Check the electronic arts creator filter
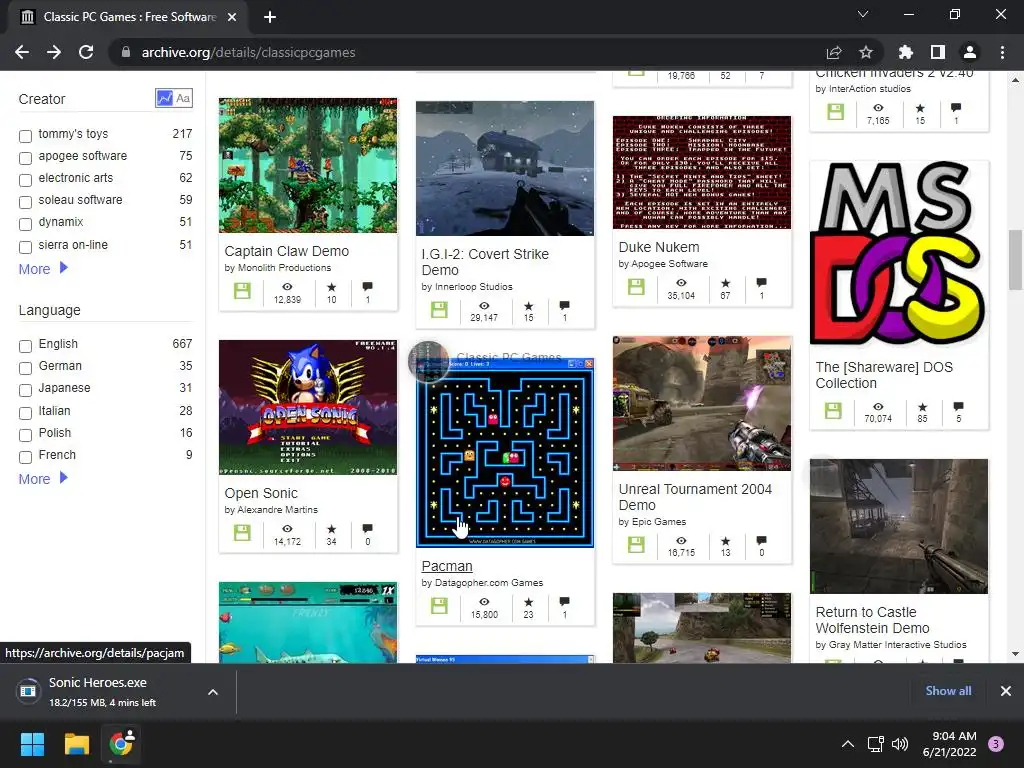Screen dimensions: 1024x768 coord(25,180)
